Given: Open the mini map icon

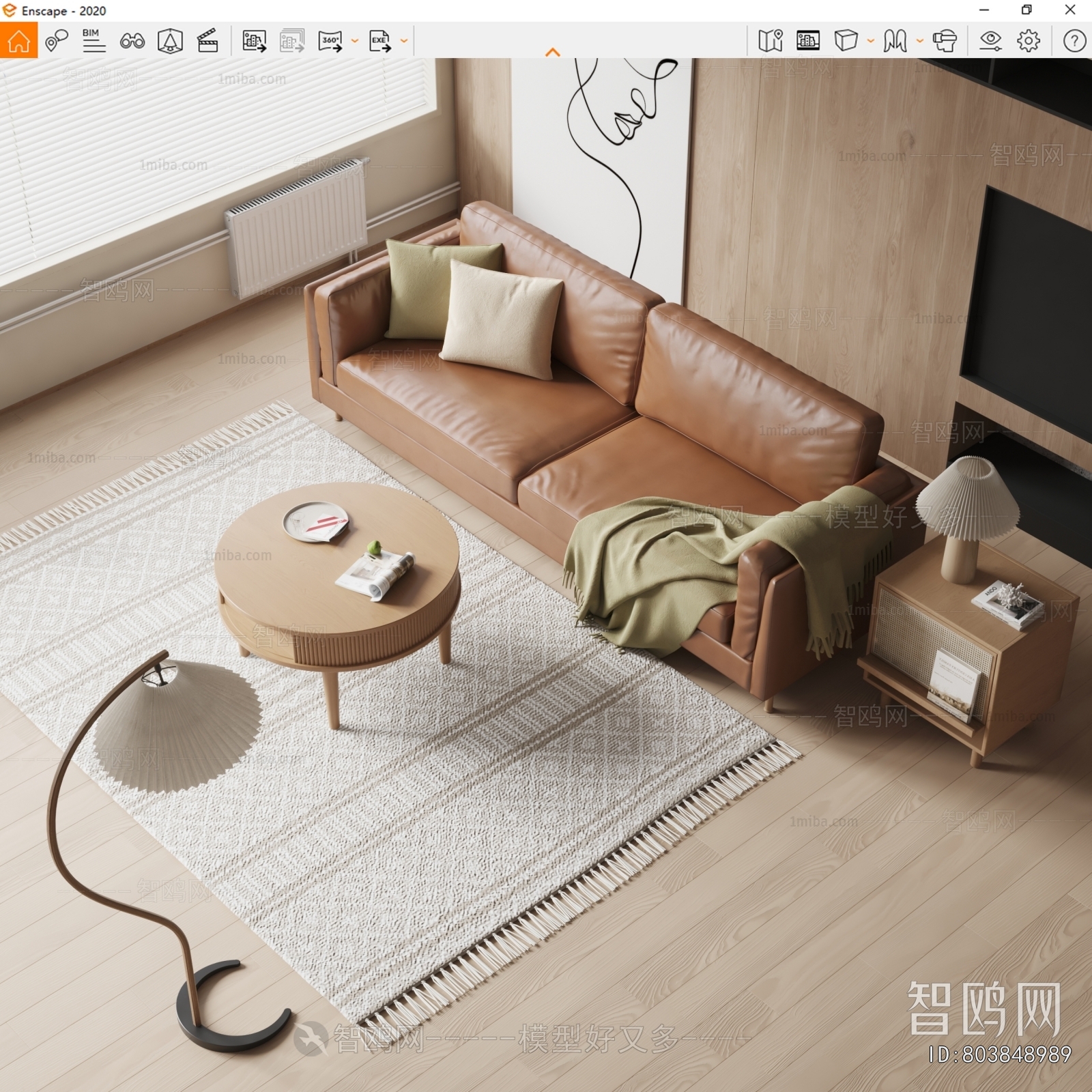Looking at the screenshot, I should 771,41.
